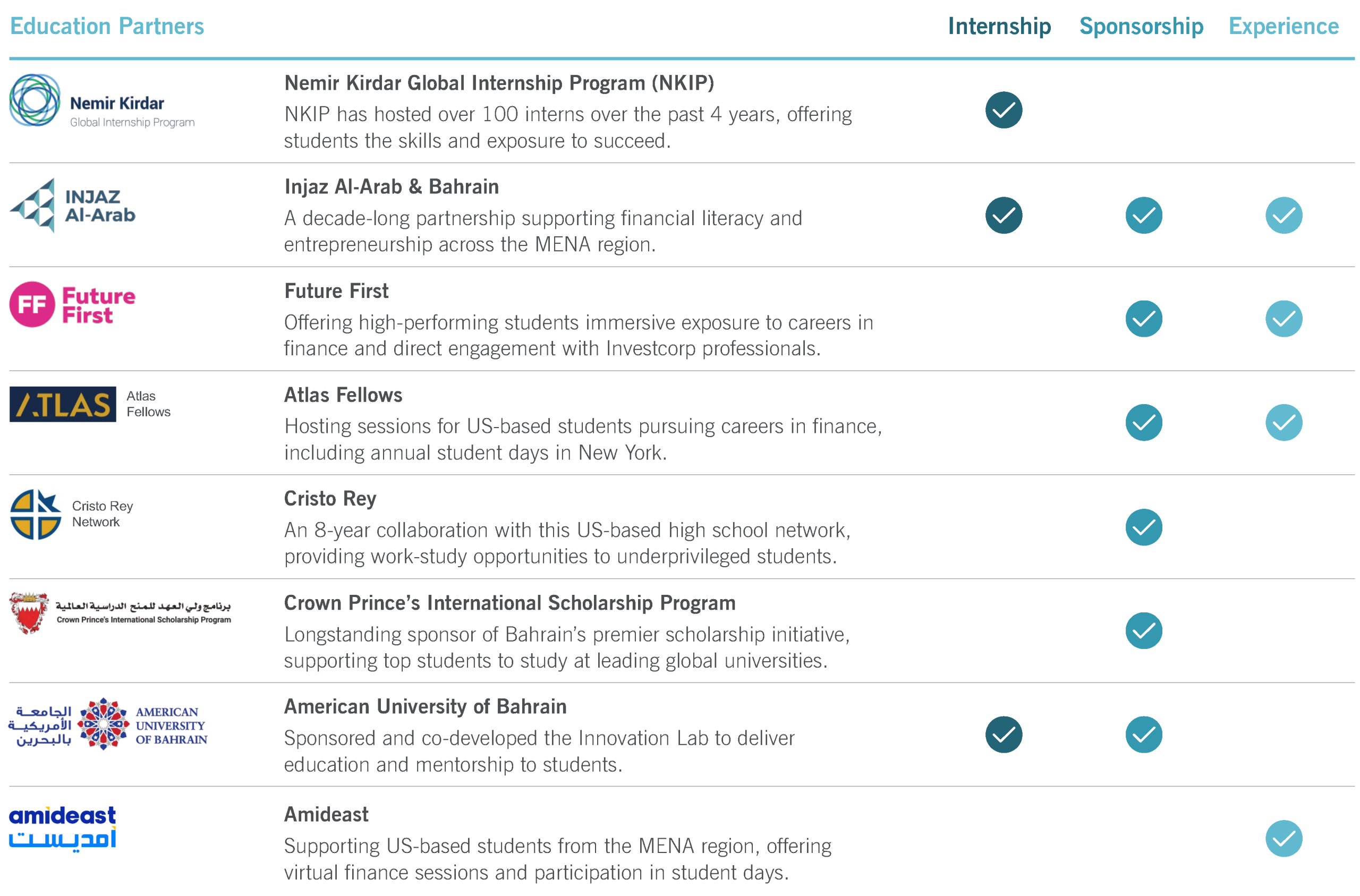Click Future First Experience checkmark
This screenshot has width=1360, height=896.
(x=1283, y=319)
